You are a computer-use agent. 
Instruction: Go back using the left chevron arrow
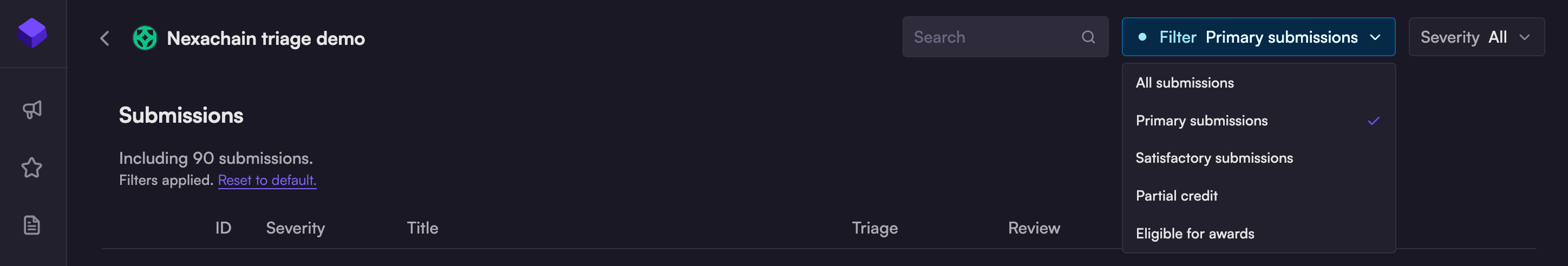coord(104,38)
